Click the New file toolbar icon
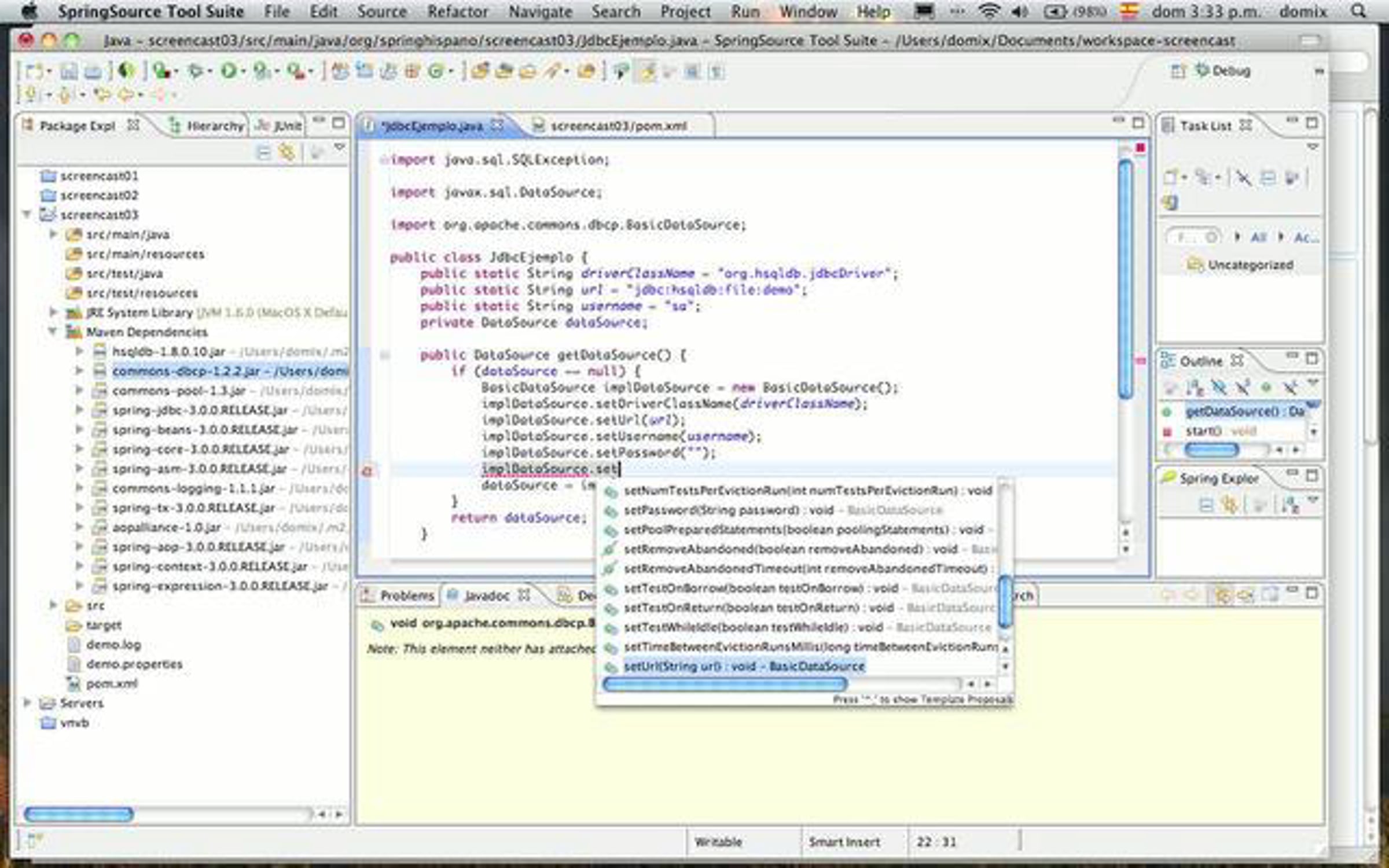 tap(34, 71)
